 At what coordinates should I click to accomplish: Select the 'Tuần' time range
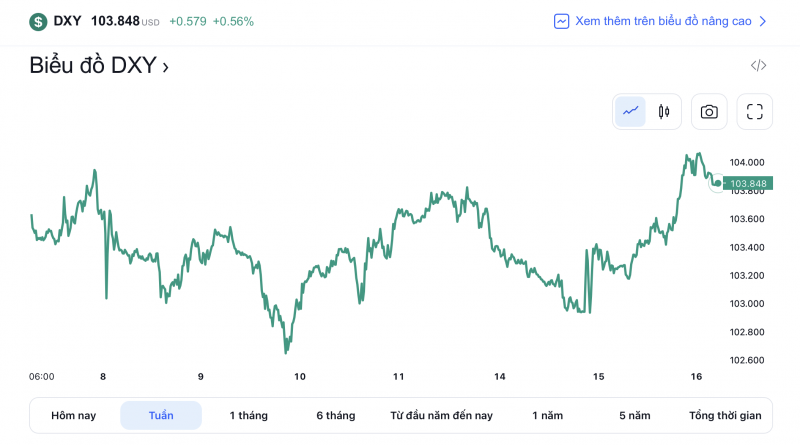click(x=161, y=416)
